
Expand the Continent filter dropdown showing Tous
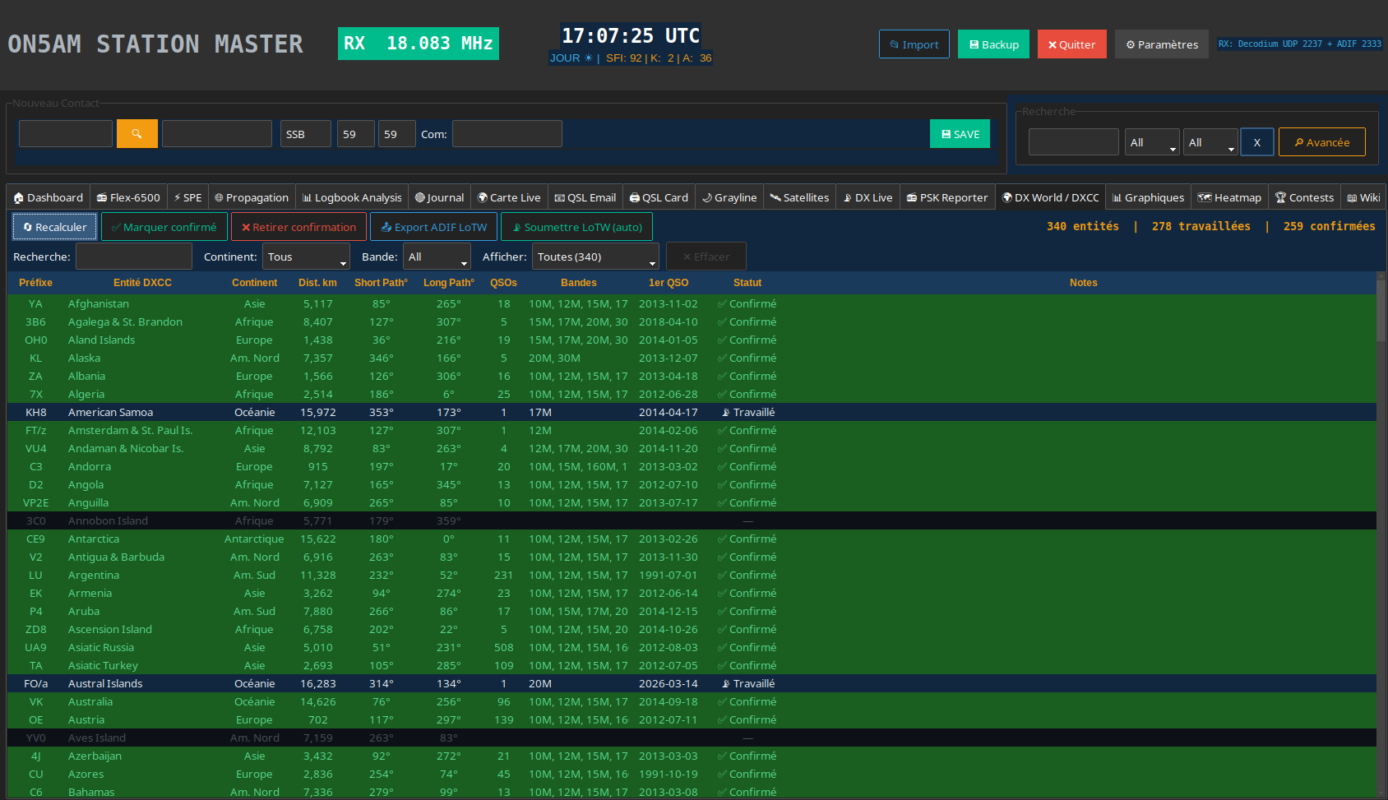tap(306, 257)
